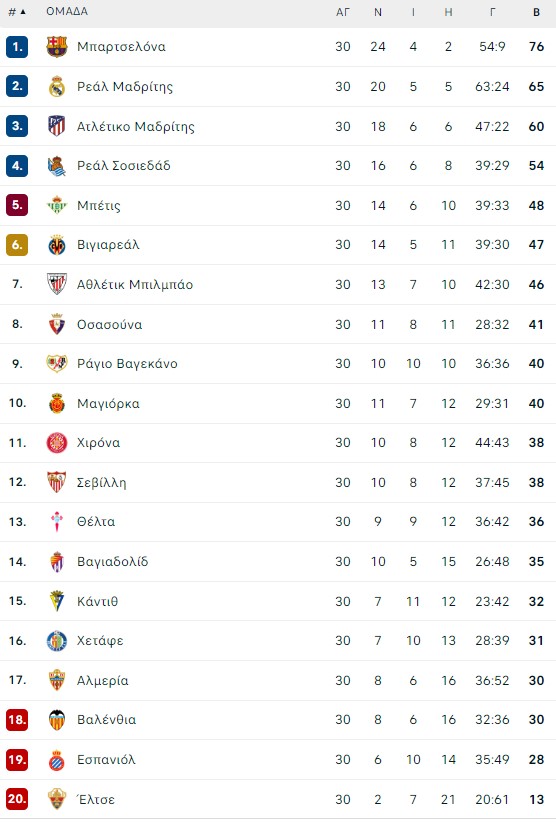Click the ΟΜΑΔΑ column header

coord(67,12)
